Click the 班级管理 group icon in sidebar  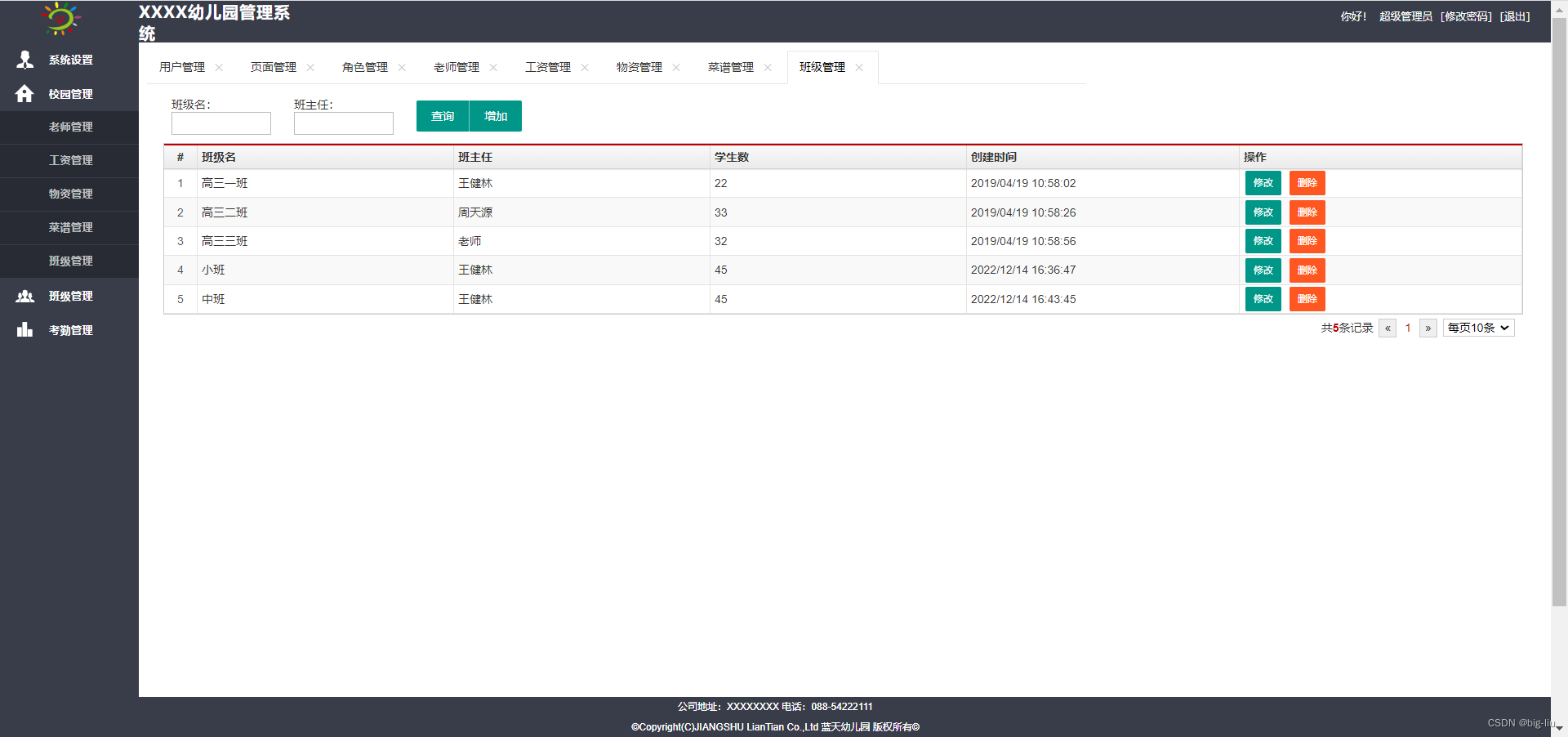click(25, 296)
